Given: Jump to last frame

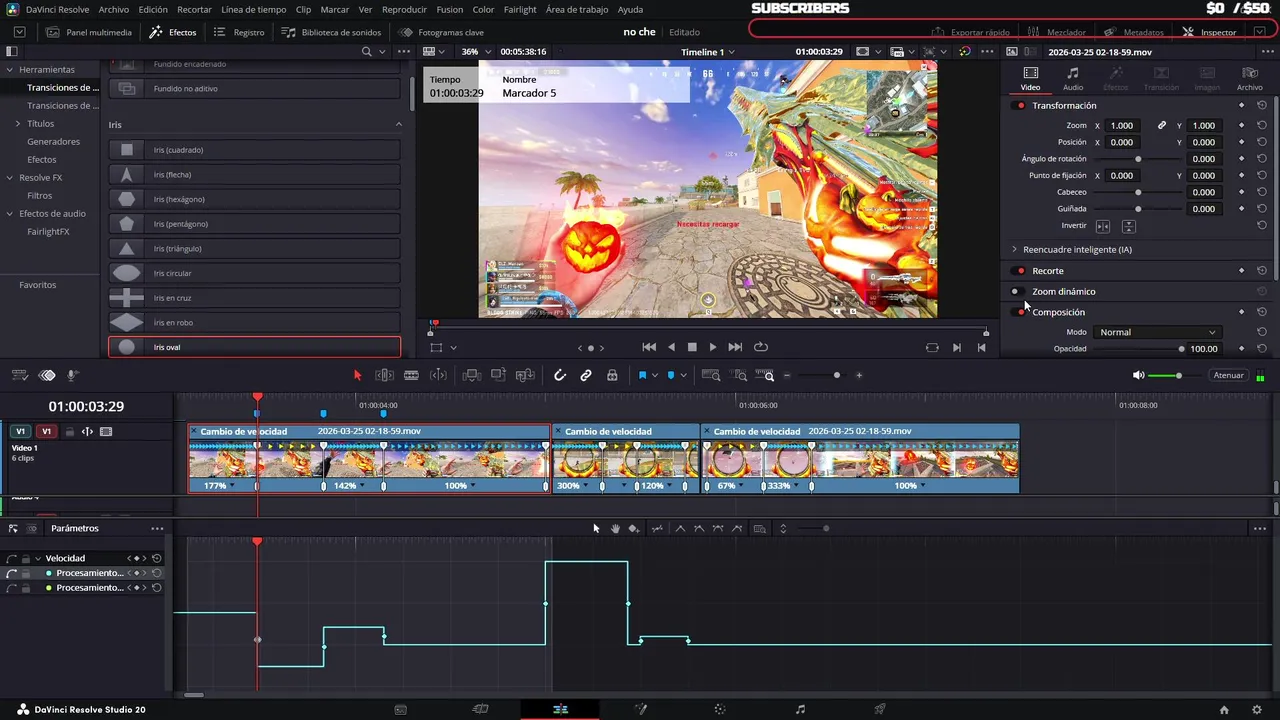Looking at the screenshot, I should pos(735,347).
